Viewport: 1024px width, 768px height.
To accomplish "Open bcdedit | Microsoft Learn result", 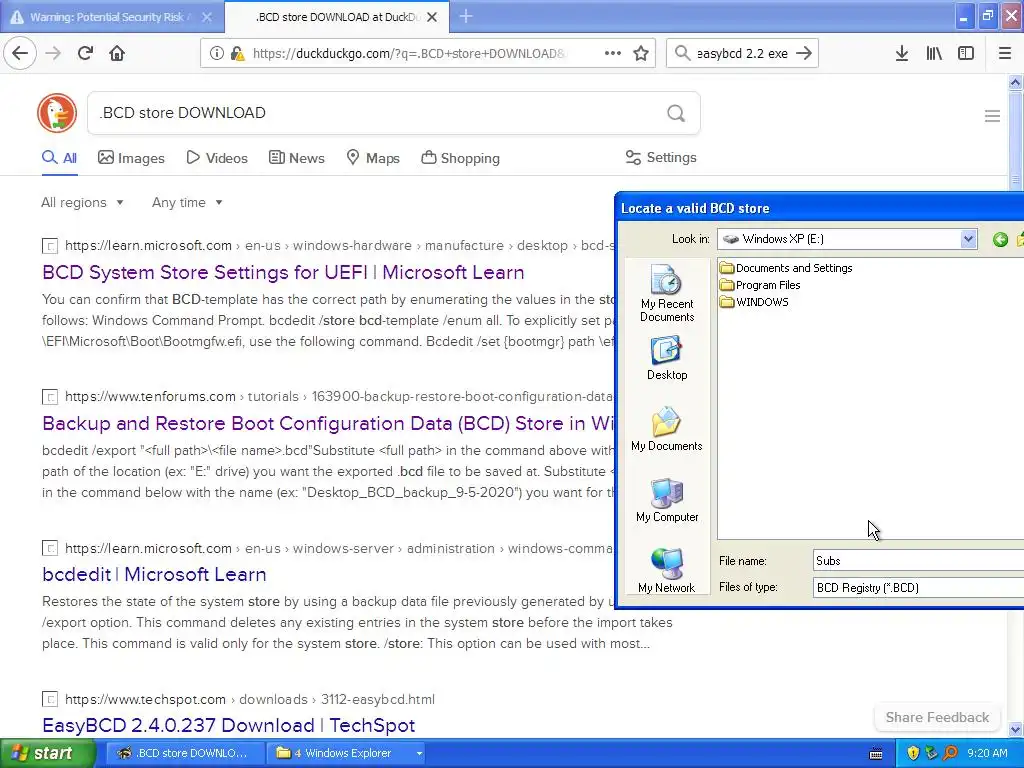I will pos(154,575).
